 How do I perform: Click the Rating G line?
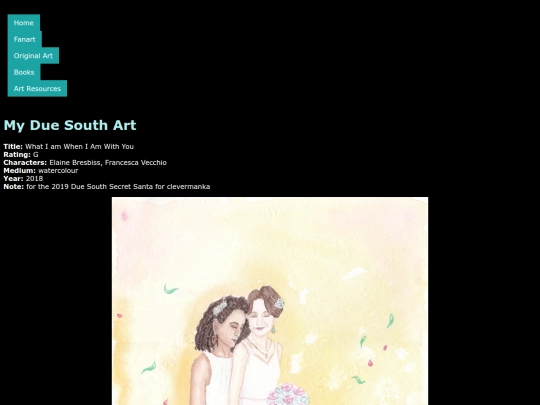click(x=21, y=154)
